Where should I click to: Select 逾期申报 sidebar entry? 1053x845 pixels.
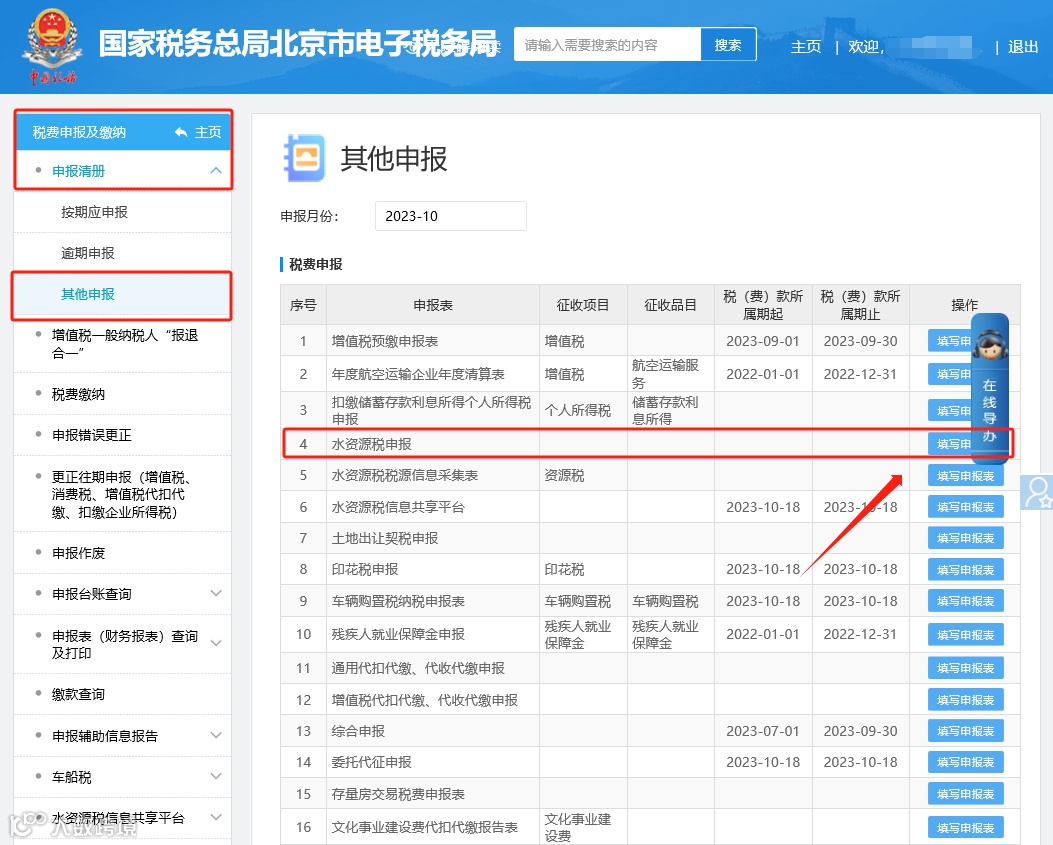(88, 253)
